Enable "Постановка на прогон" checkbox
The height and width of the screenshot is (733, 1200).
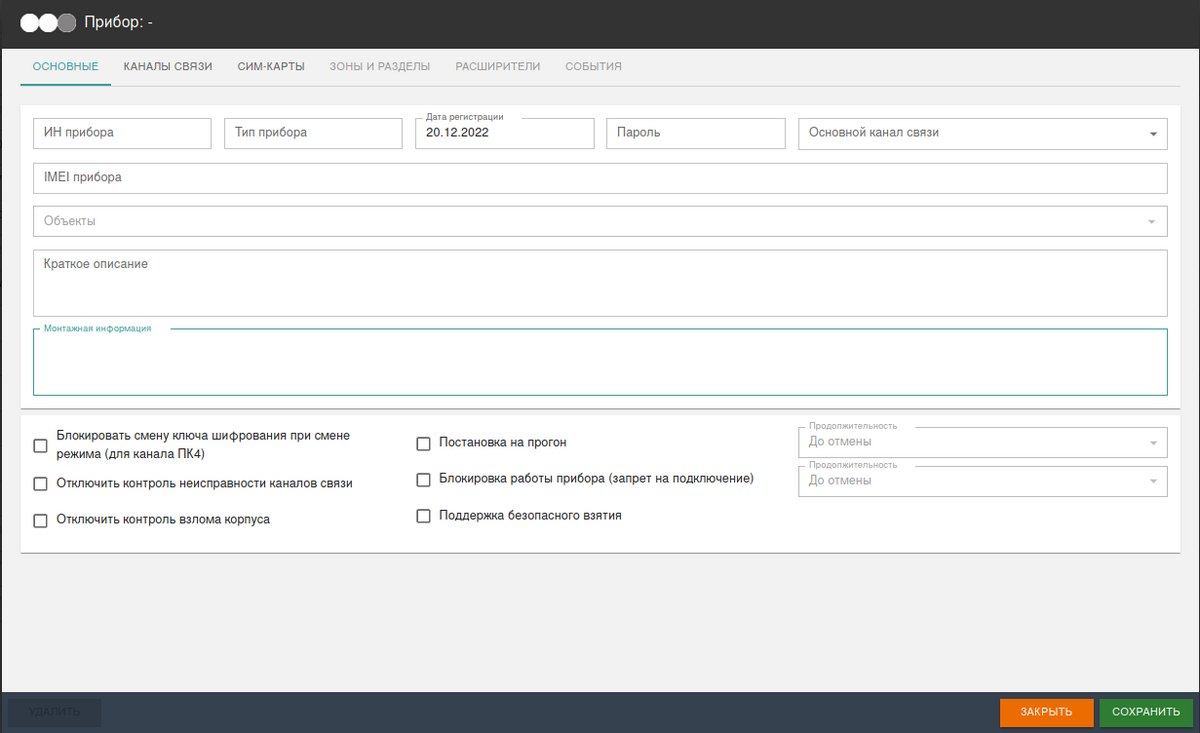tap(423, 443)
